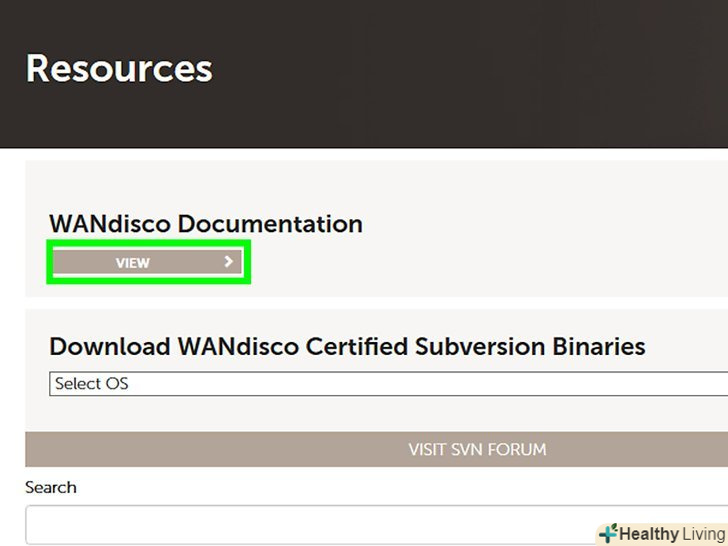Click the VISIT SVN FORUM button
Image resolution: width=728 pixels, height=546 pixels.
[x=377, y=449]
